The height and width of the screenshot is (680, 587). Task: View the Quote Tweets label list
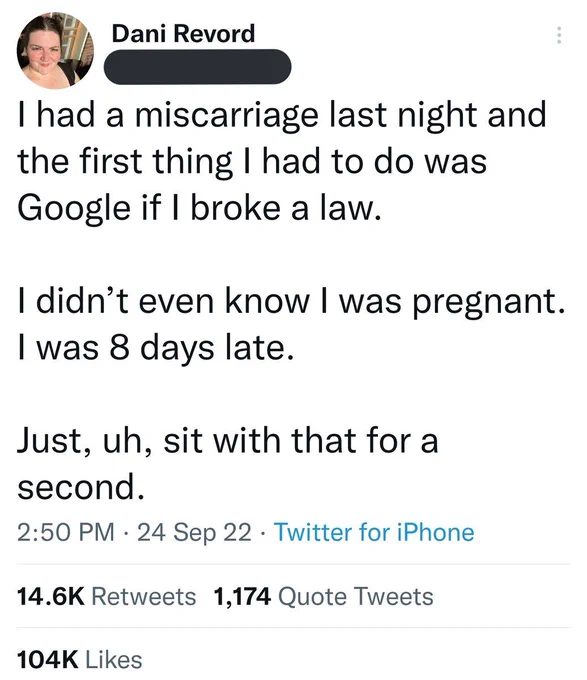(355, 596)
